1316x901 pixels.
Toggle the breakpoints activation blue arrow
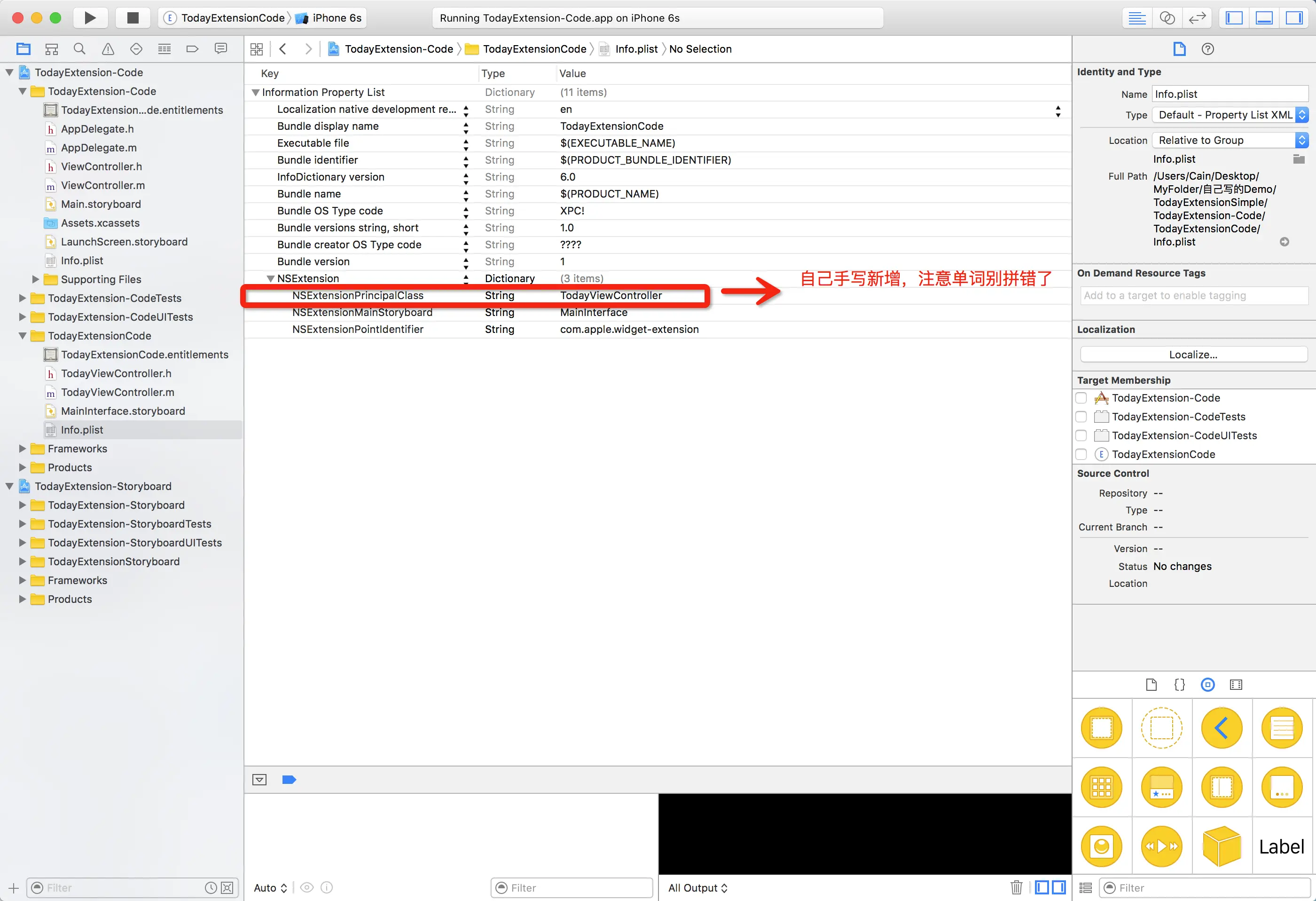coord(289,780)
